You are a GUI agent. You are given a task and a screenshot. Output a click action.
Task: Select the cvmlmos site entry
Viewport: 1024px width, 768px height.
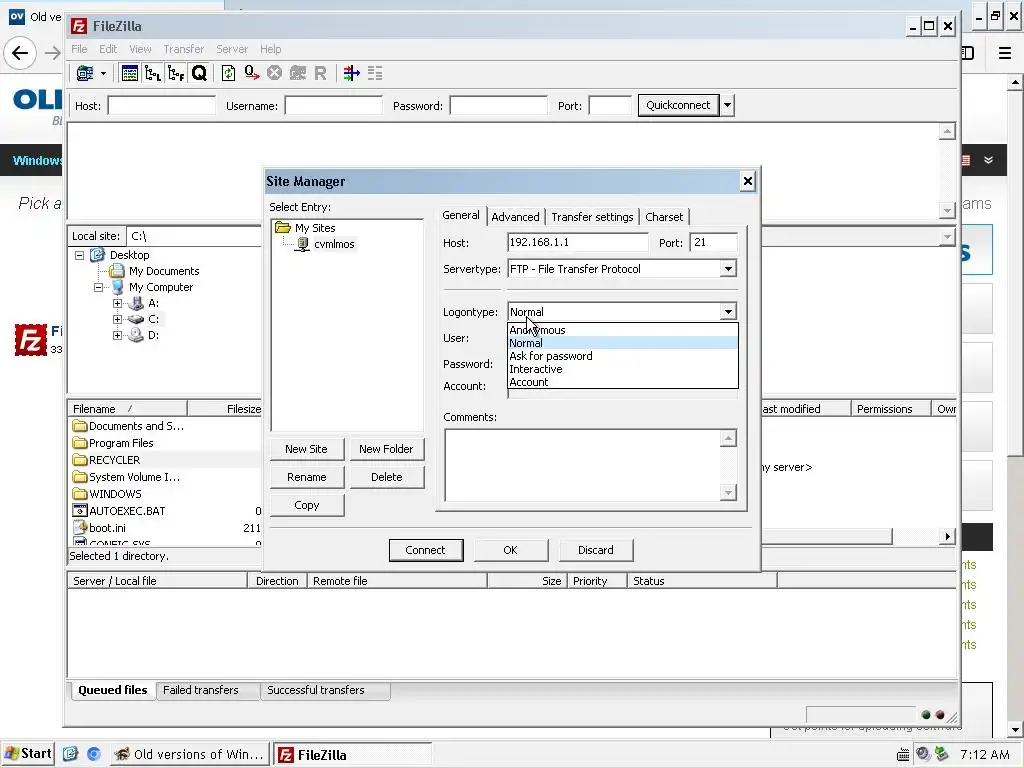[334, 244]
